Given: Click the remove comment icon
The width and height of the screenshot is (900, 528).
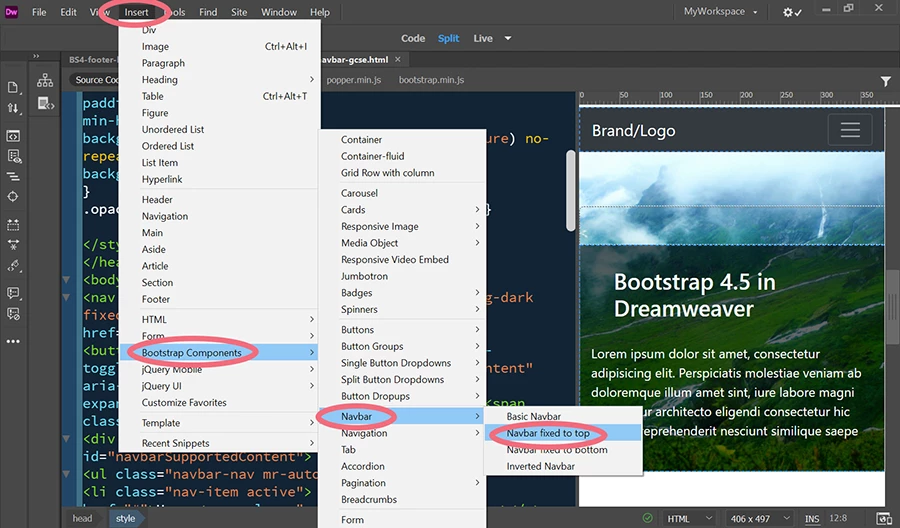Looking at the screenshot, I should (x=13, y=313).
